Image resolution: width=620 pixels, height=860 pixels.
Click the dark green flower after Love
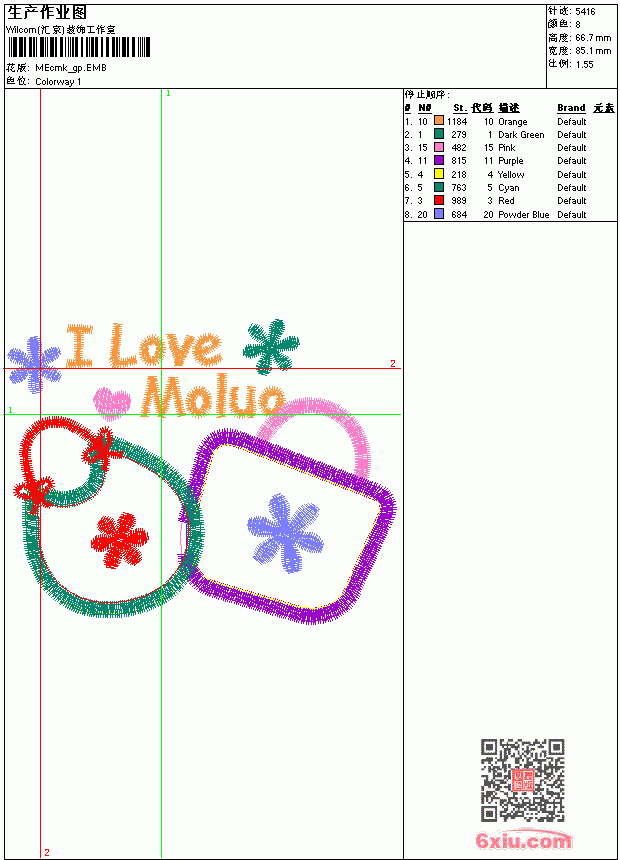(272, 347)
